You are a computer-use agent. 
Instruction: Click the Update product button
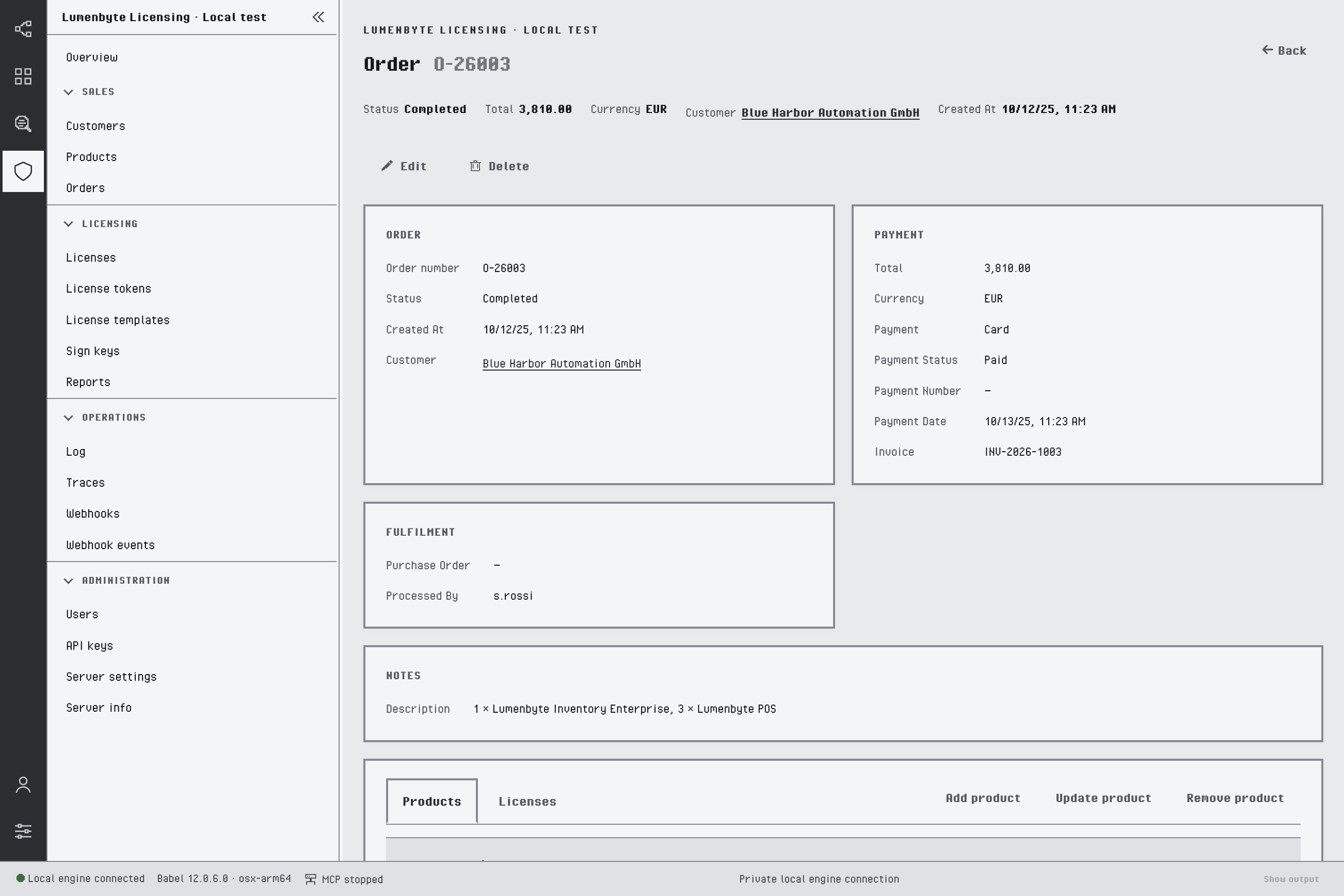point(1103,798)
